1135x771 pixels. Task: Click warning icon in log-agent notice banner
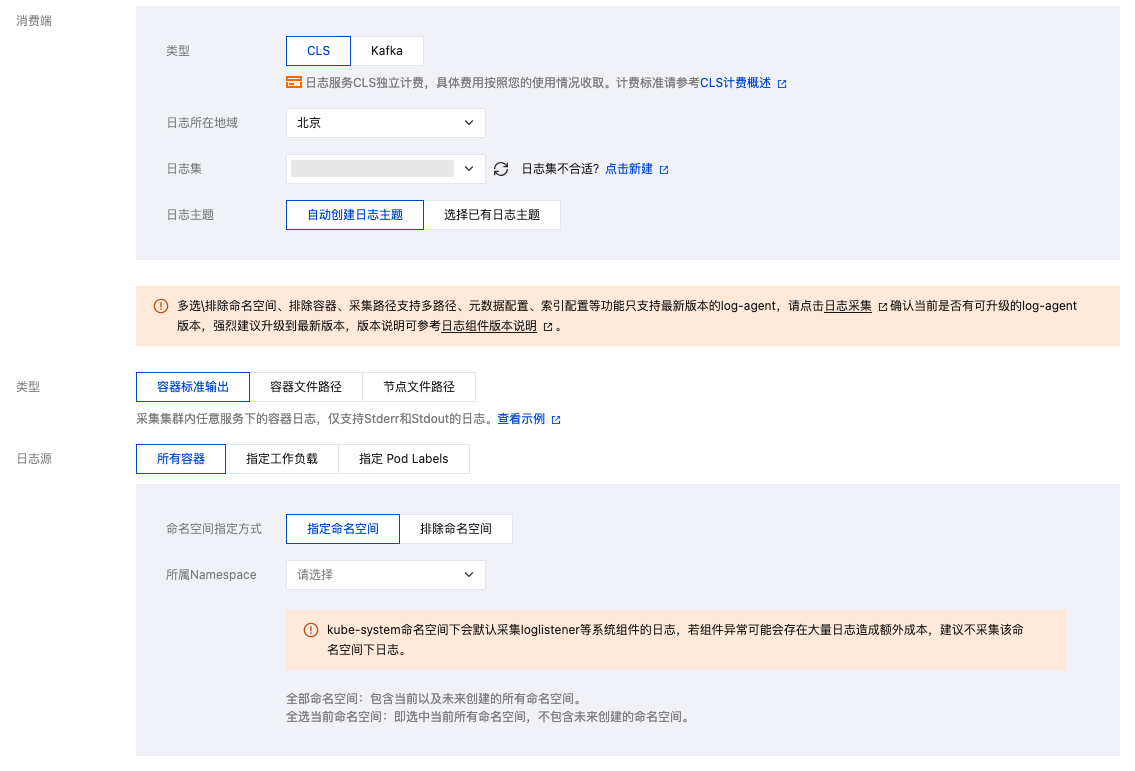161,306
